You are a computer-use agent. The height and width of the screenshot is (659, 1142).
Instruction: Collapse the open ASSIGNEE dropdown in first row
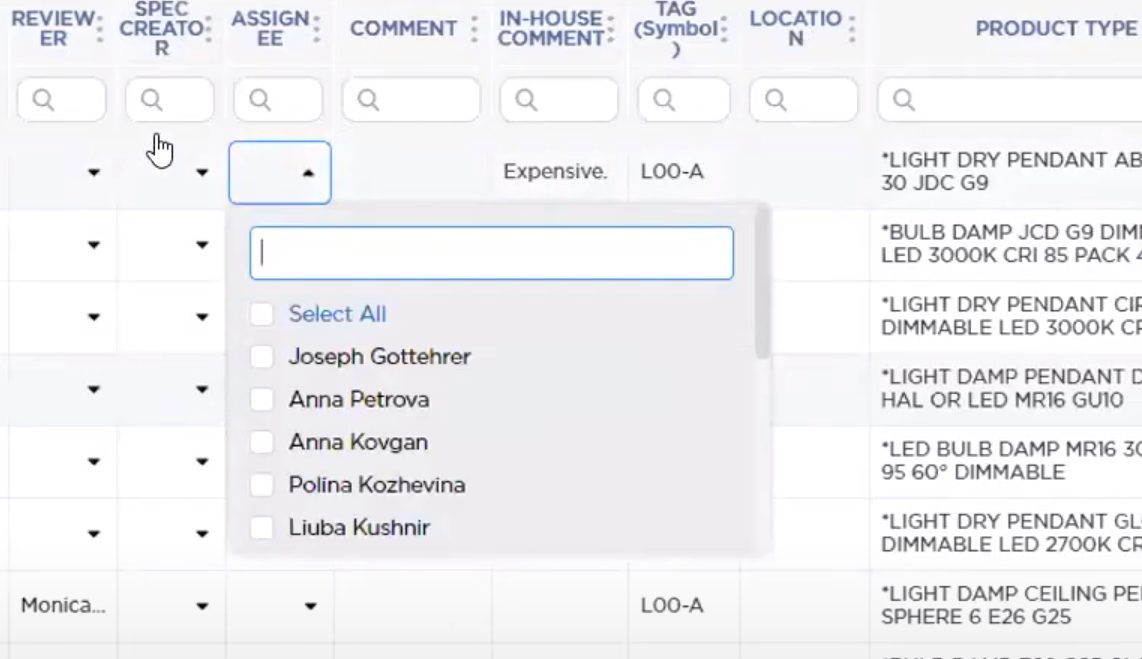(308, 173)
